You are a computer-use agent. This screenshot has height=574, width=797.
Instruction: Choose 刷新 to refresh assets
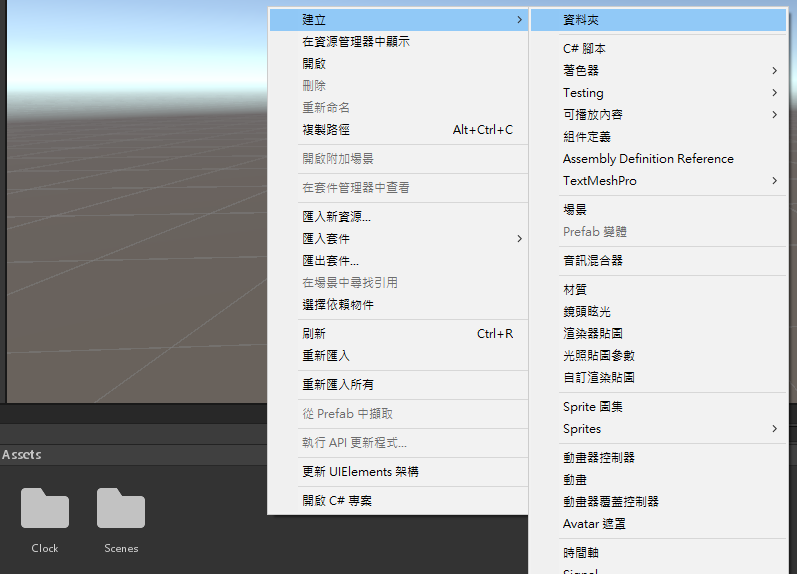click(314, 334)
